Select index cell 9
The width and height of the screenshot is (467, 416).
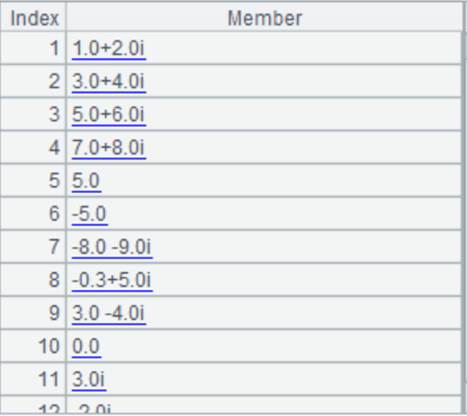point(33,313)
